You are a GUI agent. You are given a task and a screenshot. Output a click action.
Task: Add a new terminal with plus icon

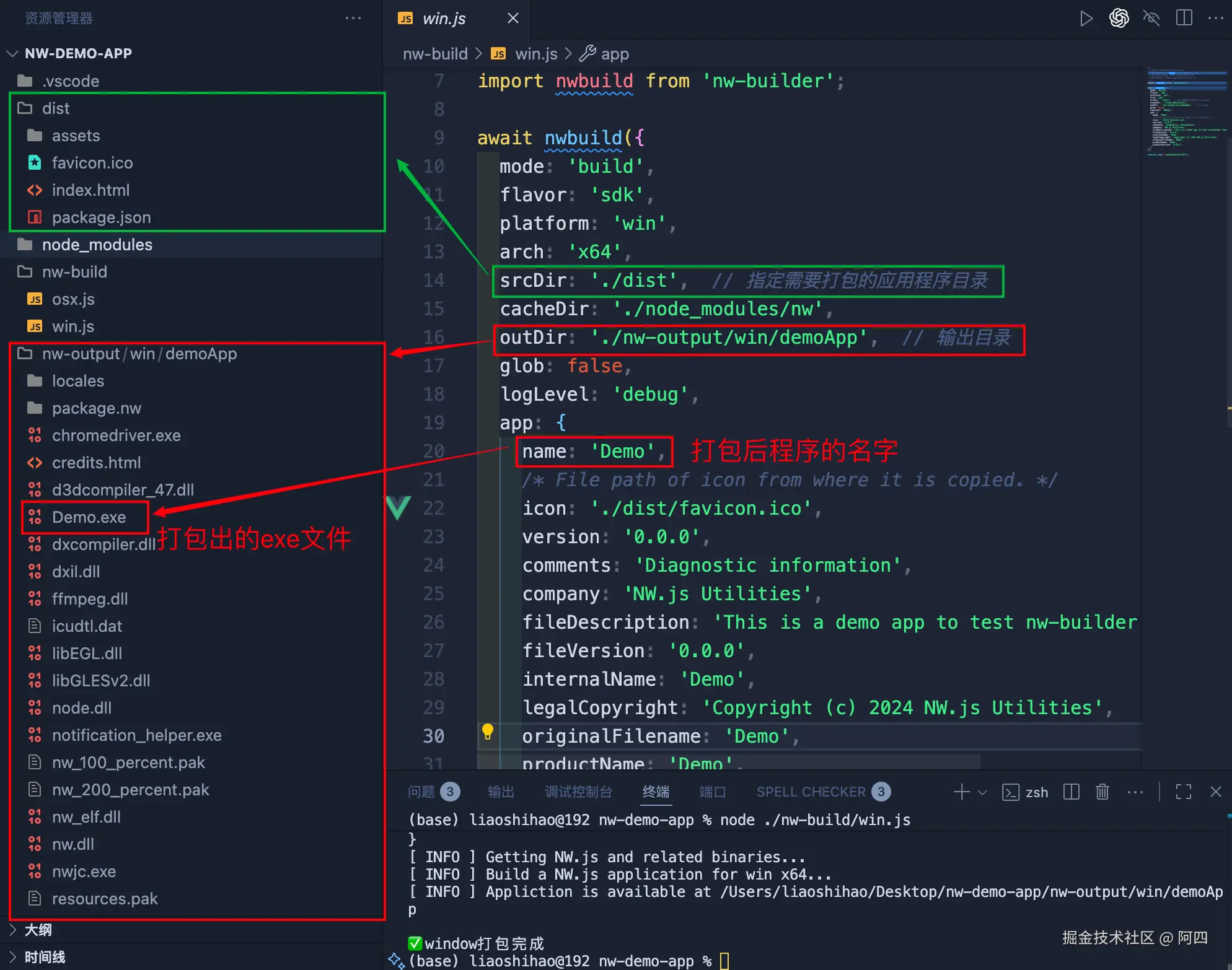point(961,792)
